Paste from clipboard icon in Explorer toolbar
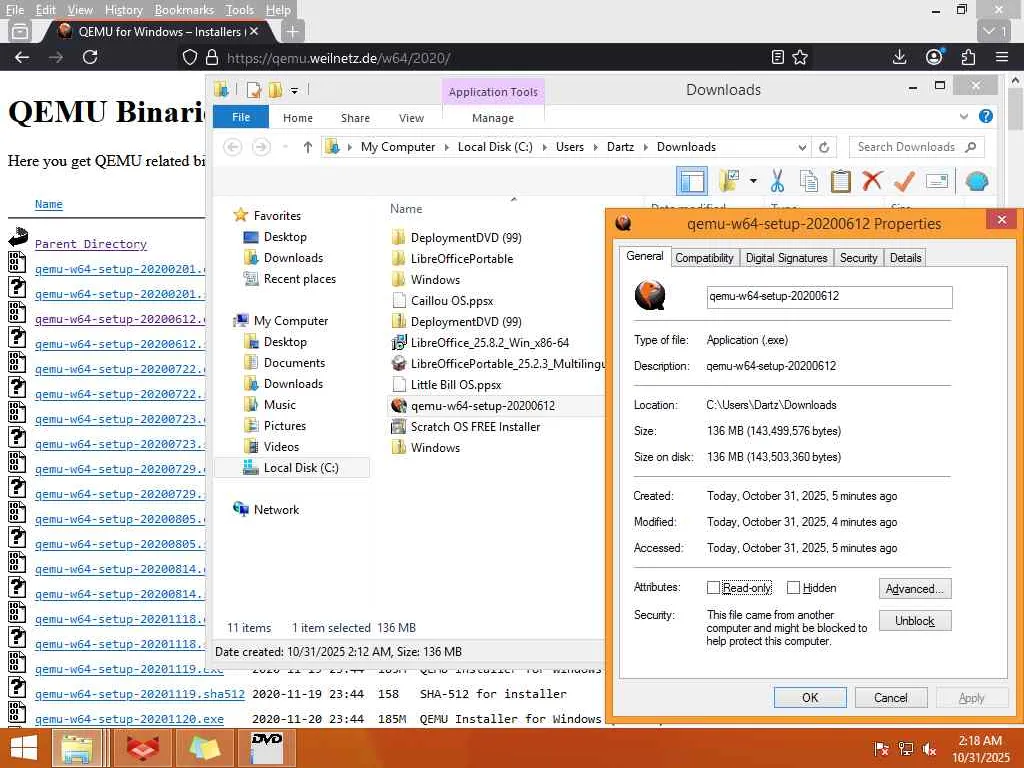 (x=840, y=181)
